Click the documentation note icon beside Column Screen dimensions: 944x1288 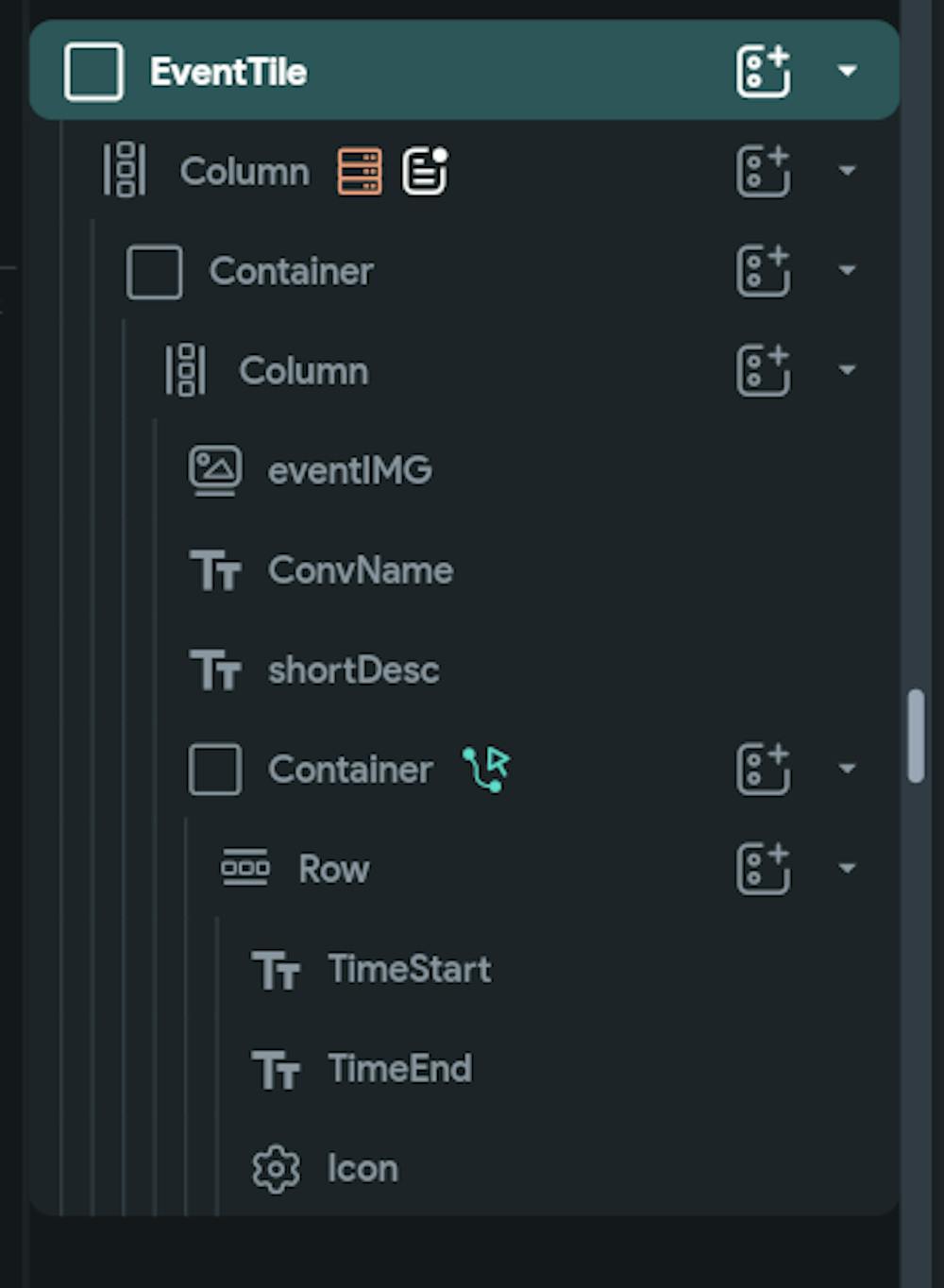coord(425,171)
